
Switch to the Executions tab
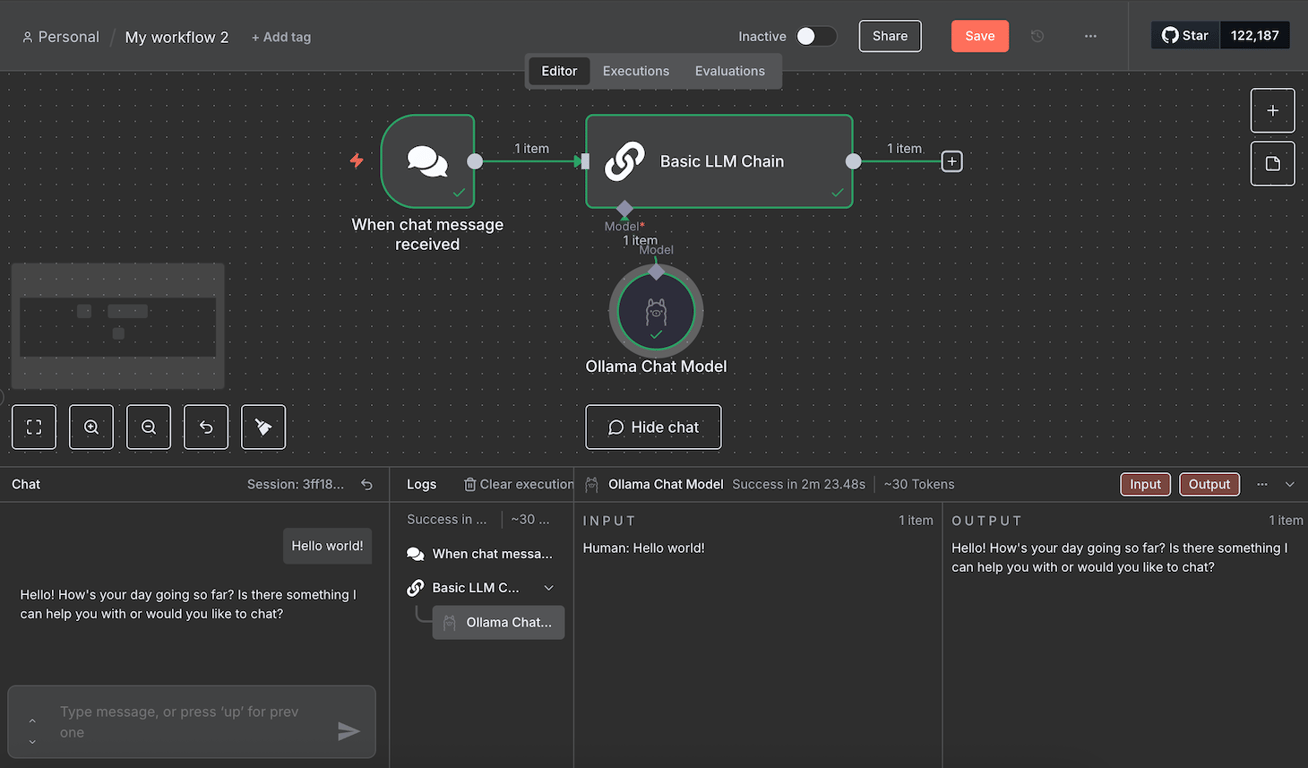[x=636, y=71]
